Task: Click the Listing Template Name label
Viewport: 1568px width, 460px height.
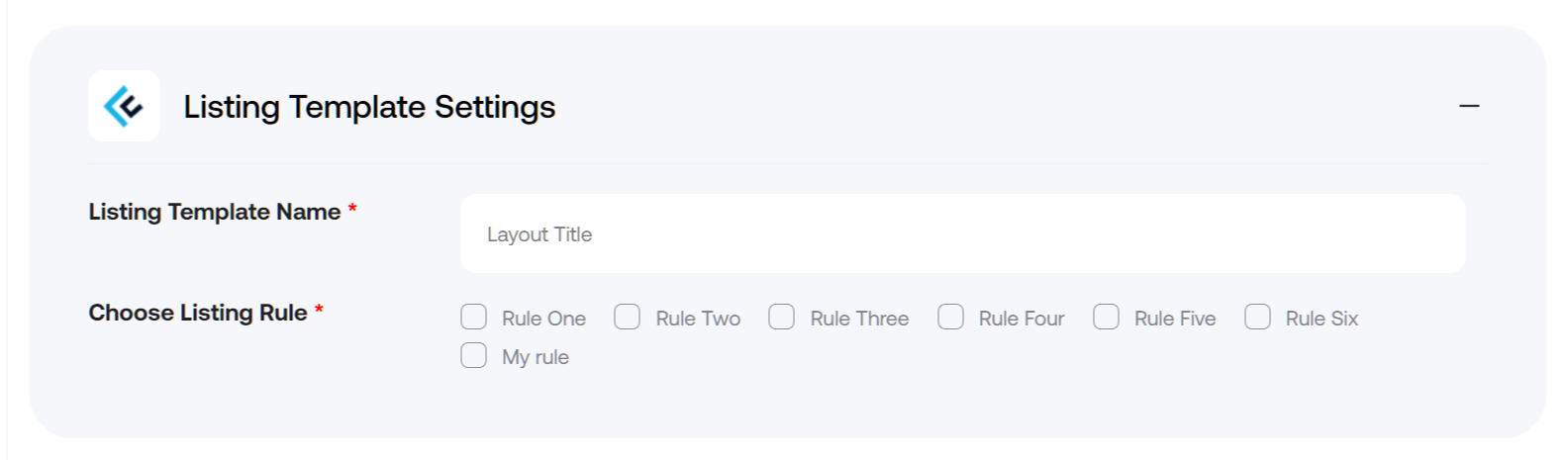Action: click(215, 212)
